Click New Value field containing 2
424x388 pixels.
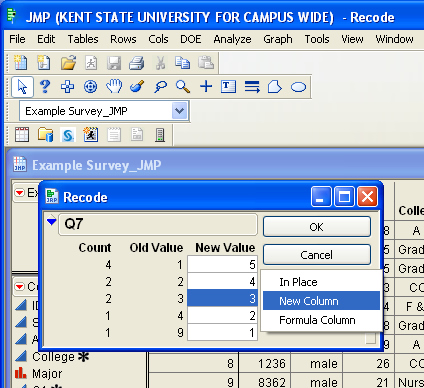222,315
